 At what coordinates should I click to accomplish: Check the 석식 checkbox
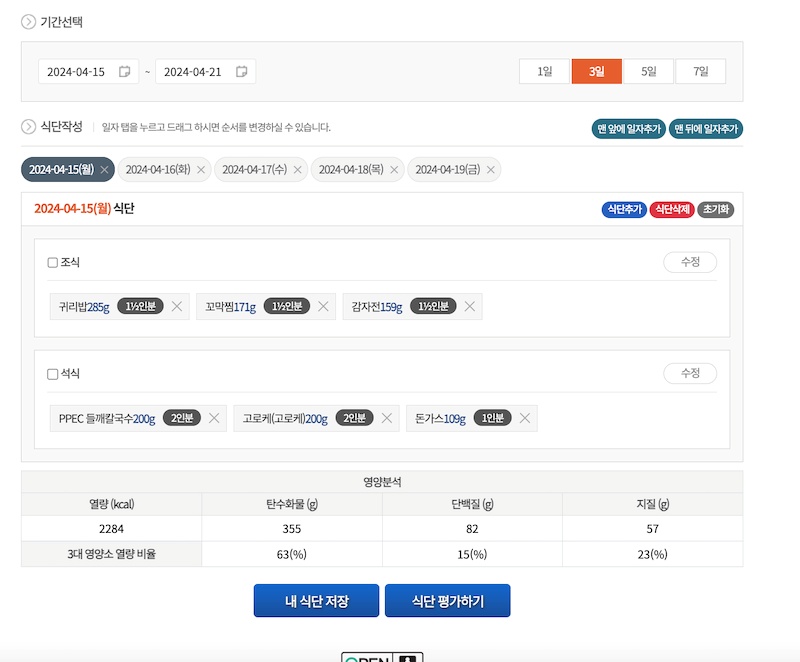[53, 374]
